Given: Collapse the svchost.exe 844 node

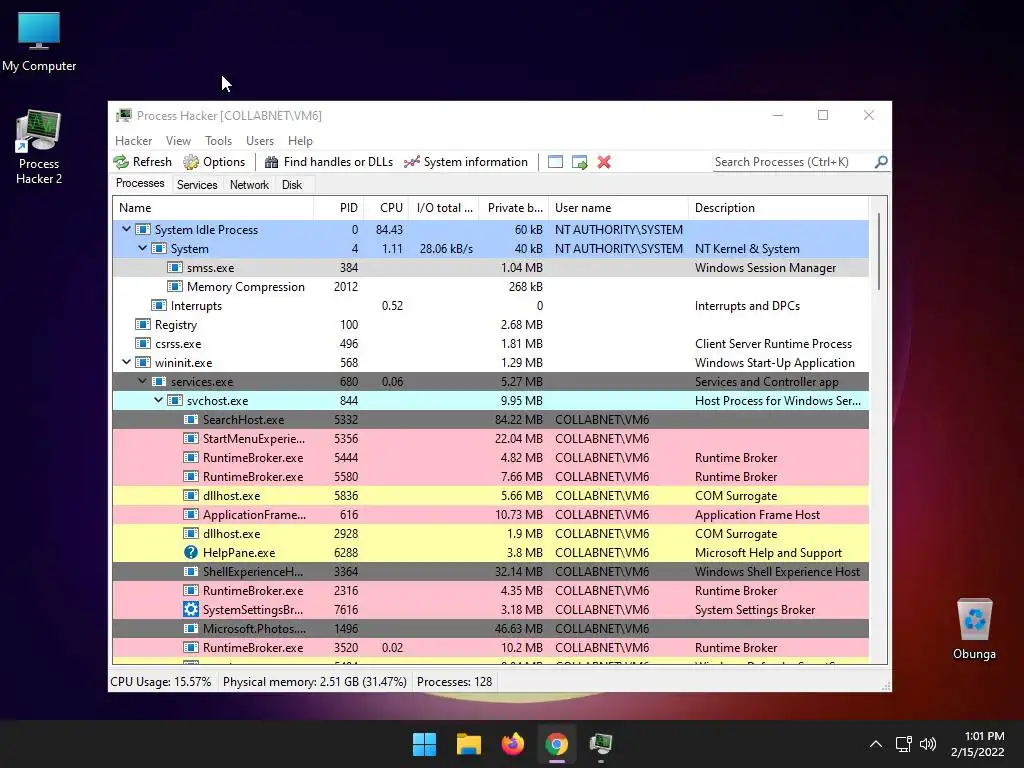Looking at the screenshot, I should pos(158,400).
